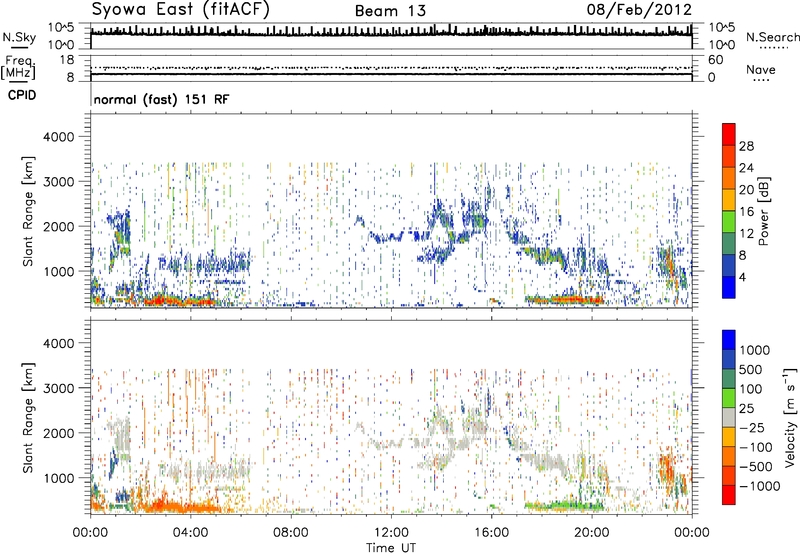Click the "28" label on power colorbar
This screenshot has width=800, height=554.
[746, 146]
